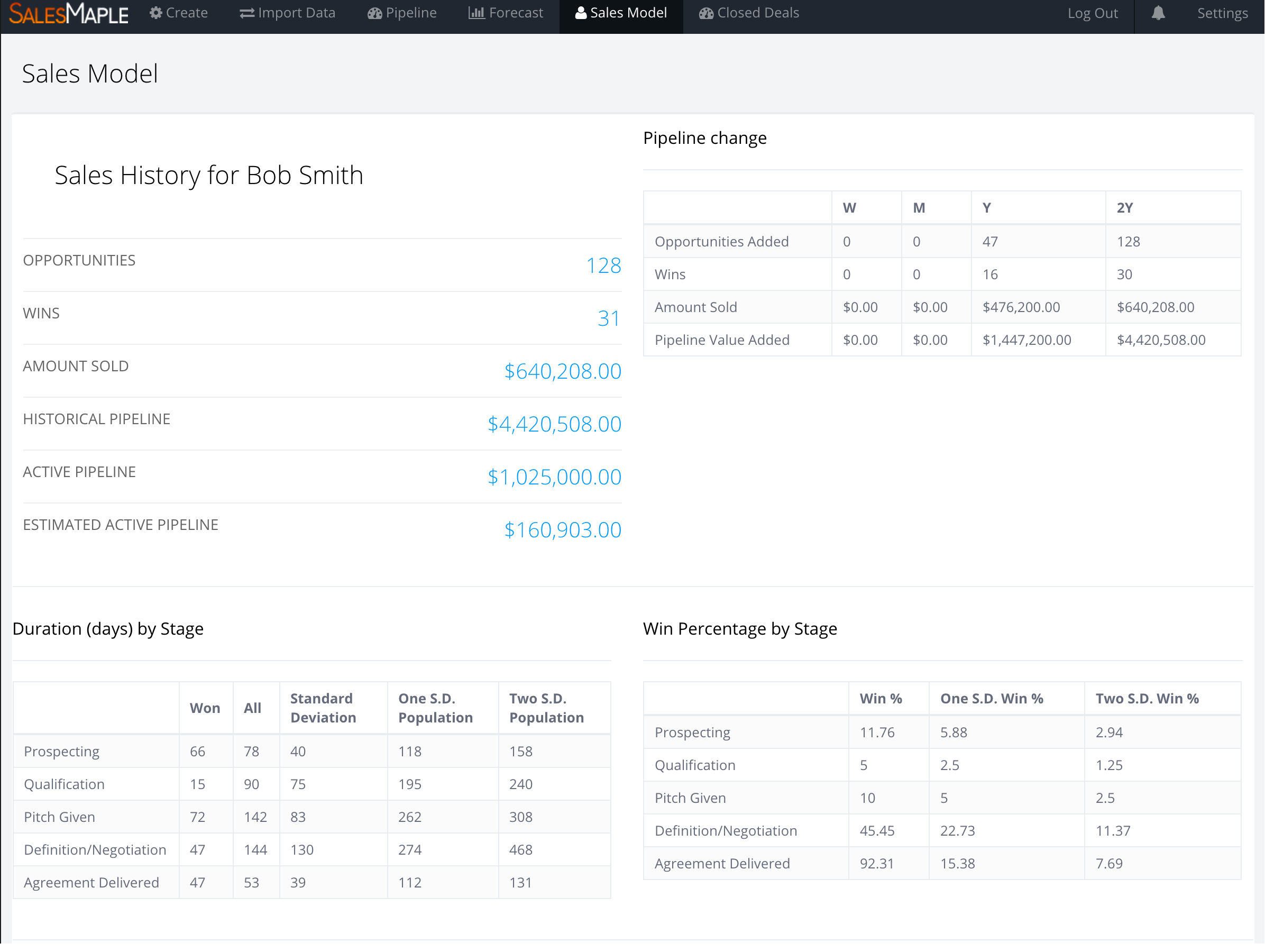Image resolution: width=1265 pixels, height=952 pixels.
Task: Click the Forecast bar chart icon
Action: (476, 13)
